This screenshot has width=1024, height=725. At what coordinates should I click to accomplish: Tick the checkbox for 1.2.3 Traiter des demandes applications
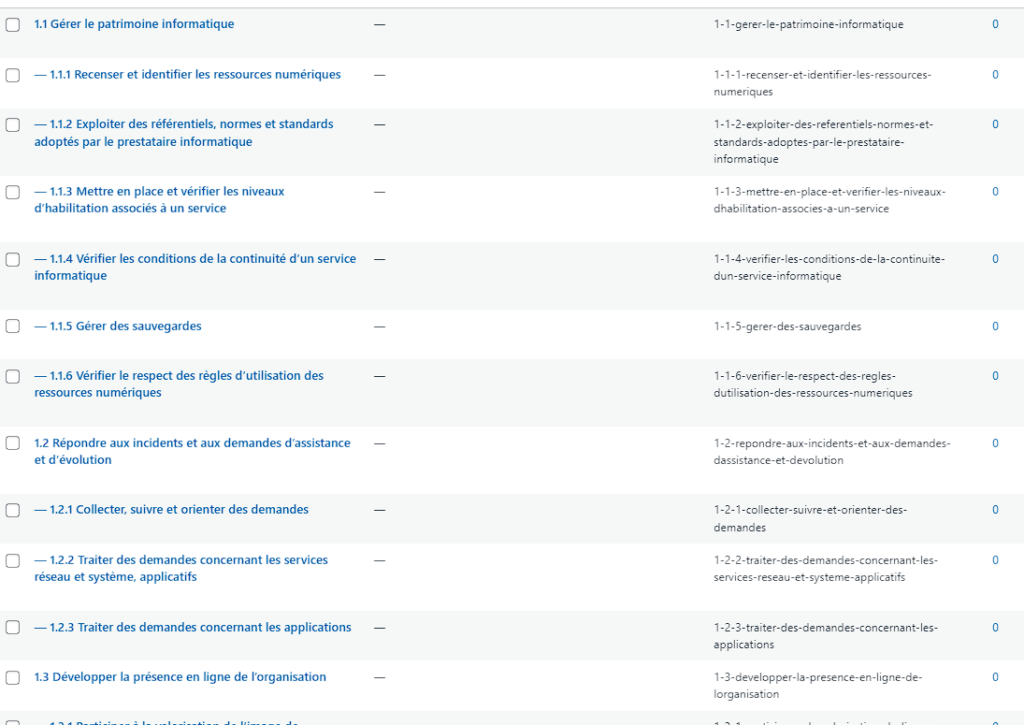click(13, 628)
